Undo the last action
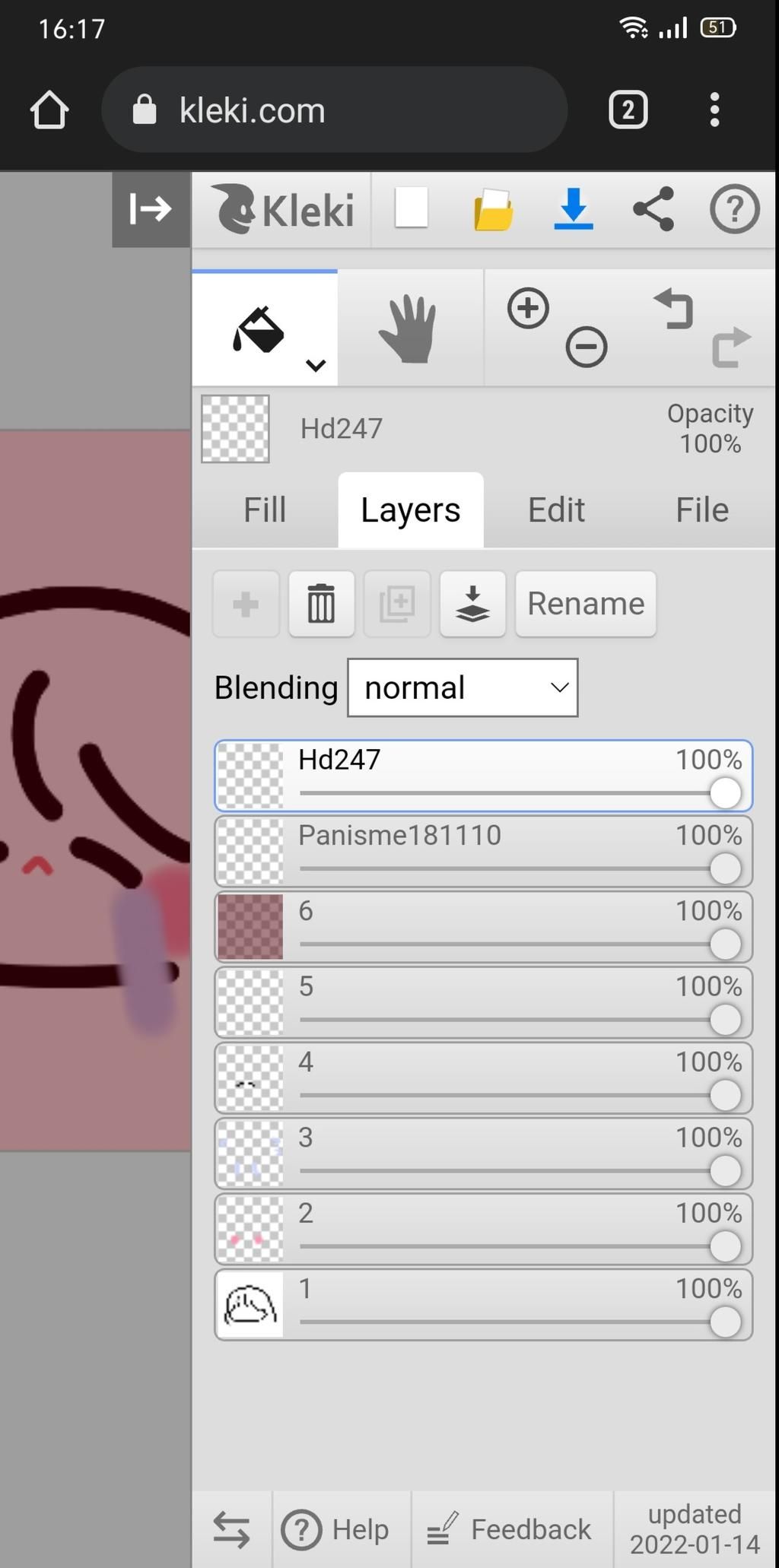 click(672, 309)
